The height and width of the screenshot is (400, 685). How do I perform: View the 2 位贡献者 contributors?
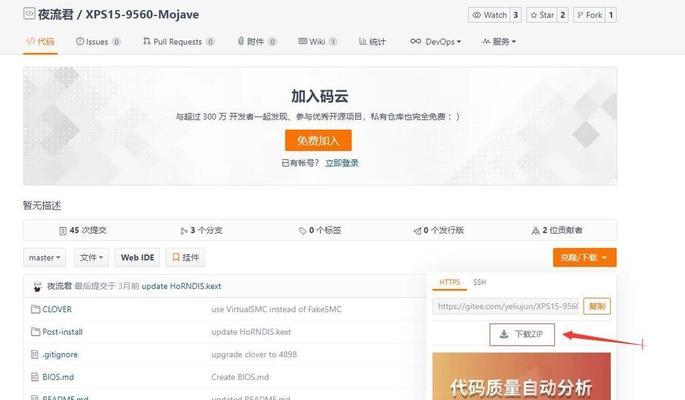[557, 230]
